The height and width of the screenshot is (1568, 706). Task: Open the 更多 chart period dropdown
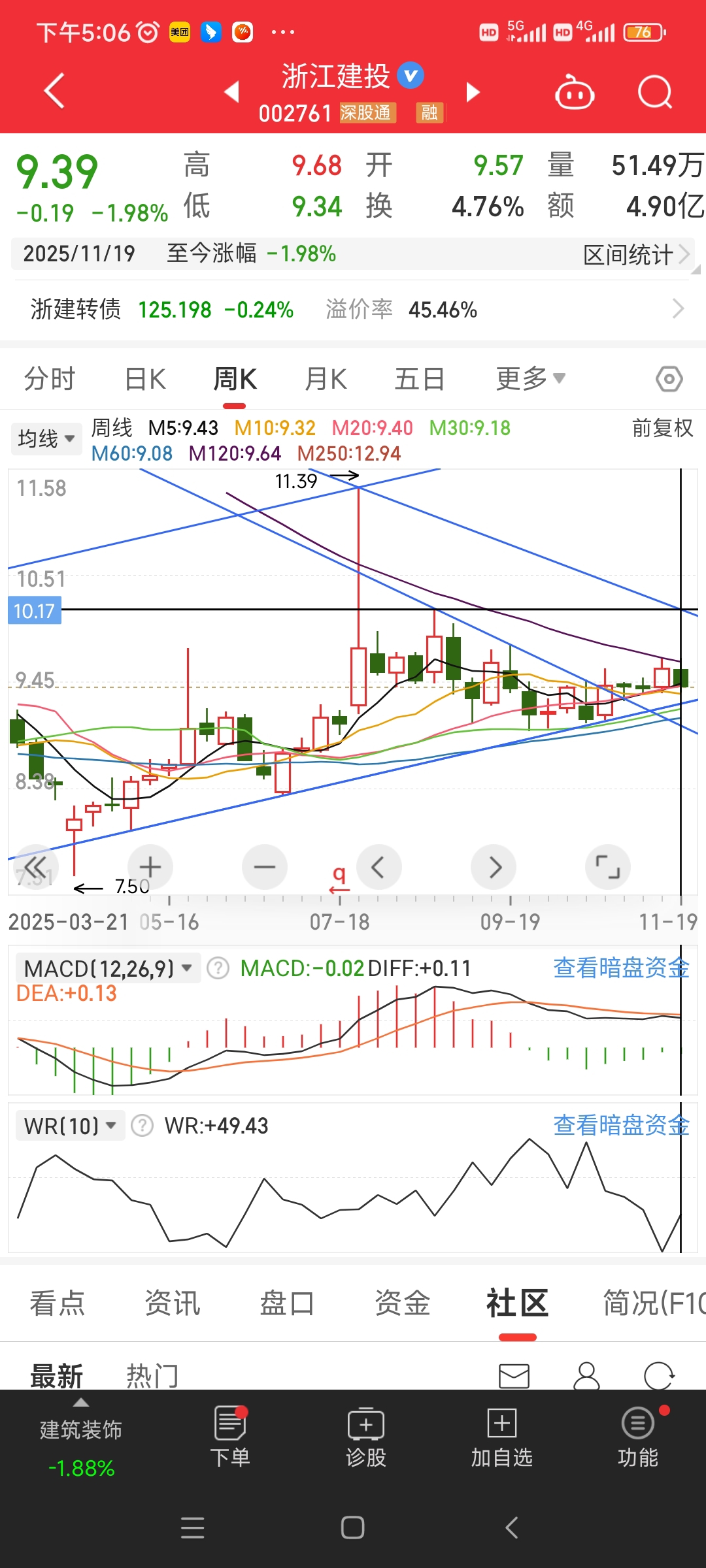point(530,378)
